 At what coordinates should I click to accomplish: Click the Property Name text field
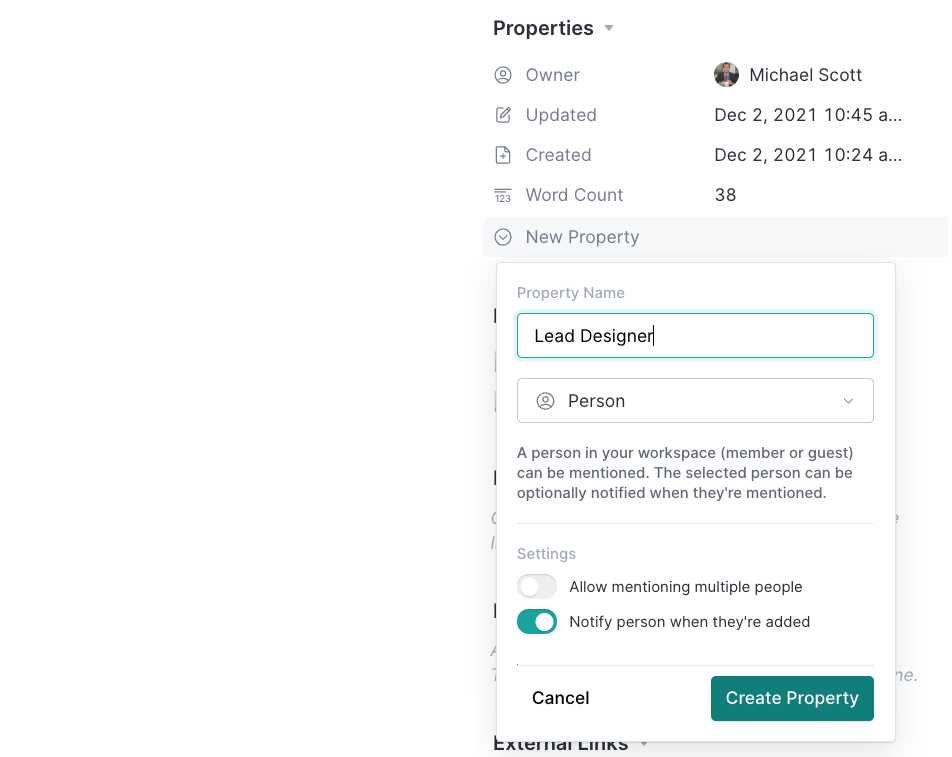695,336
